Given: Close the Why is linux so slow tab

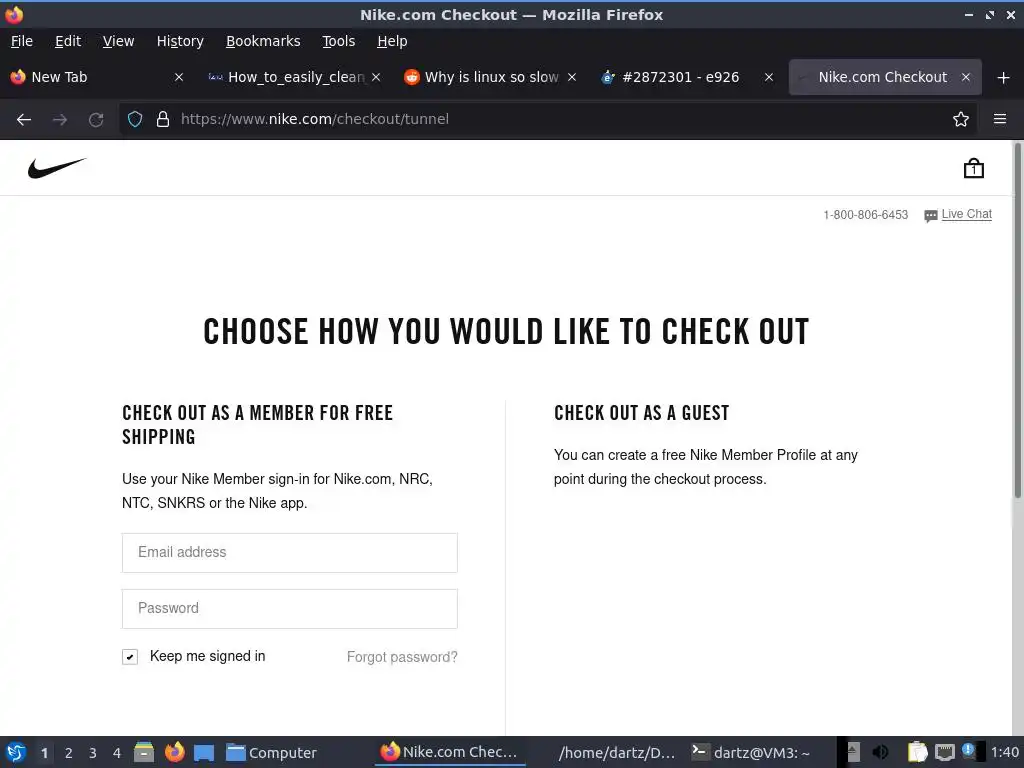Looking at the screenshot, I should point(572,77).
